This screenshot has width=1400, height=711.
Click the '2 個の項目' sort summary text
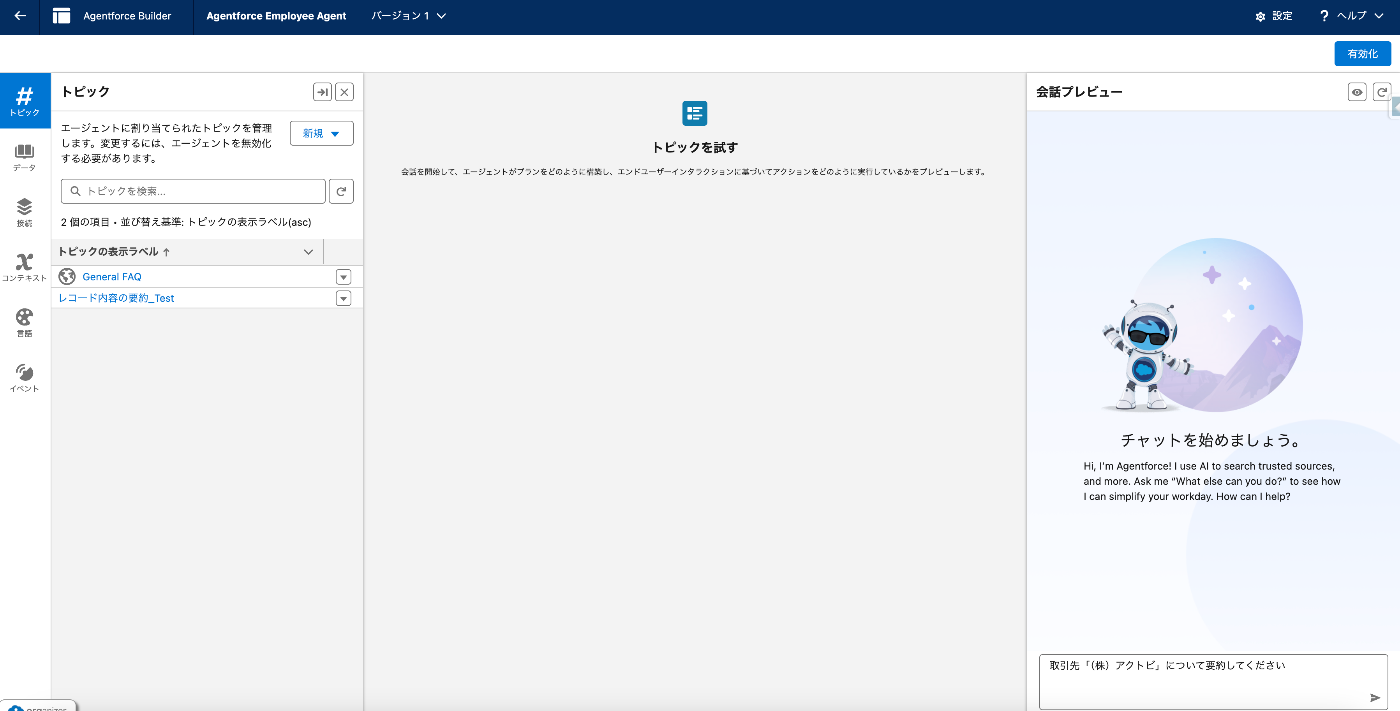click(187, 222)
